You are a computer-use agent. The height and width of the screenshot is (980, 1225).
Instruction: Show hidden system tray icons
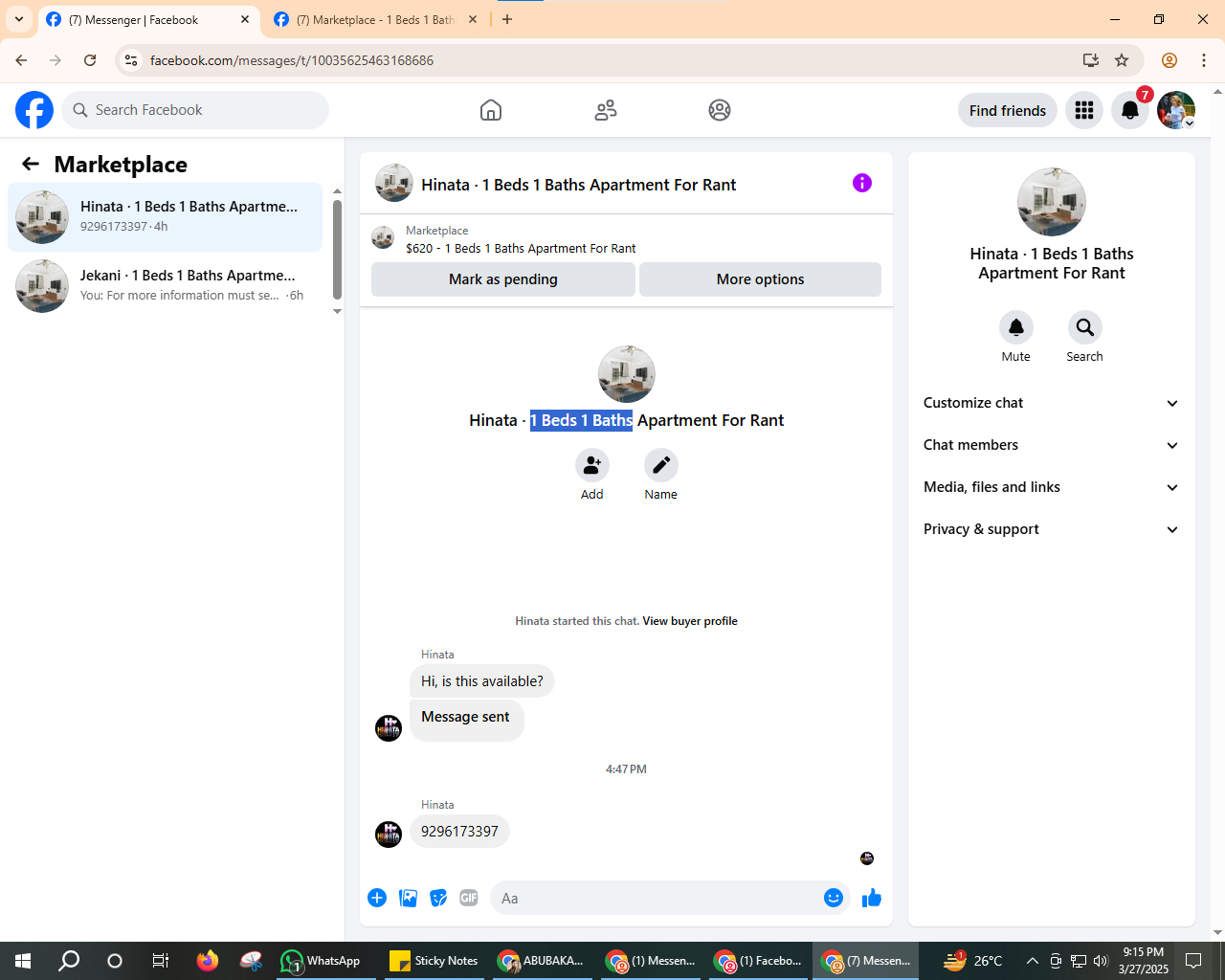[1032, 961]
